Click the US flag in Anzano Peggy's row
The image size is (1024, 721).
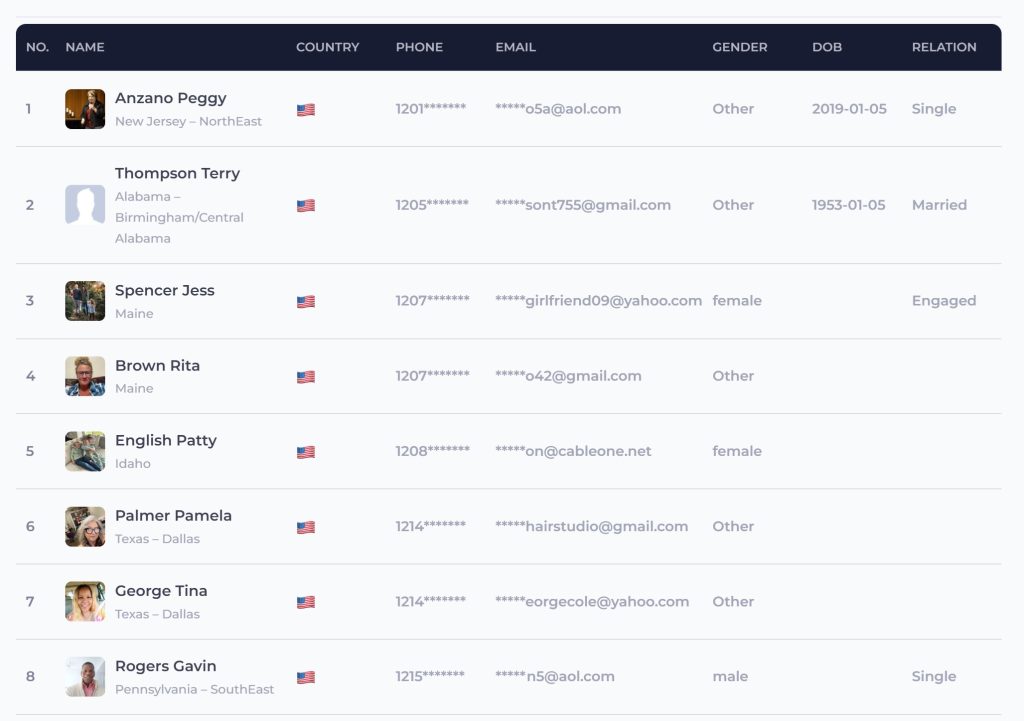(306, 110)
